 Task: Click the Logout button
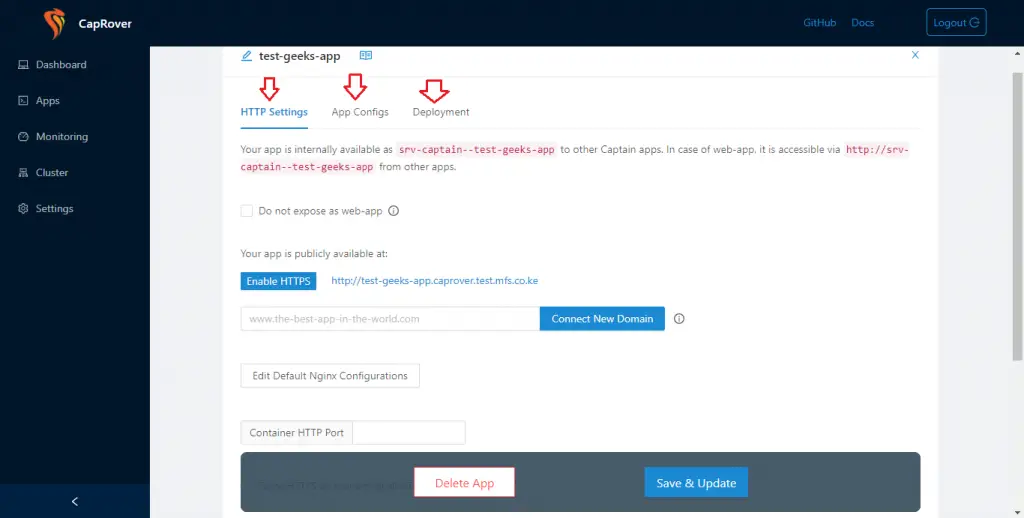click(956, 22)
